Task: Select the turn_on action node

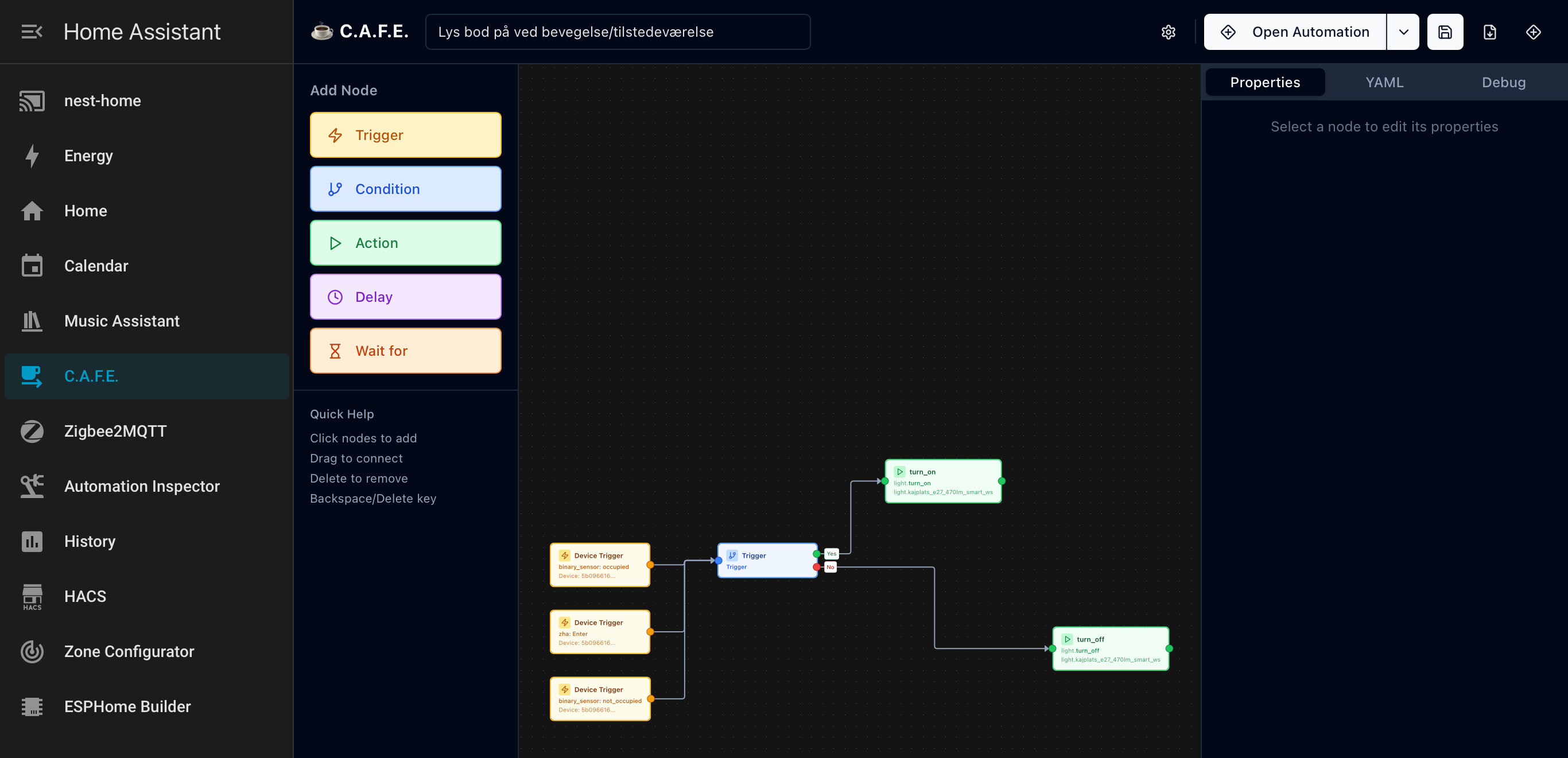Action: tap(942, 481)
